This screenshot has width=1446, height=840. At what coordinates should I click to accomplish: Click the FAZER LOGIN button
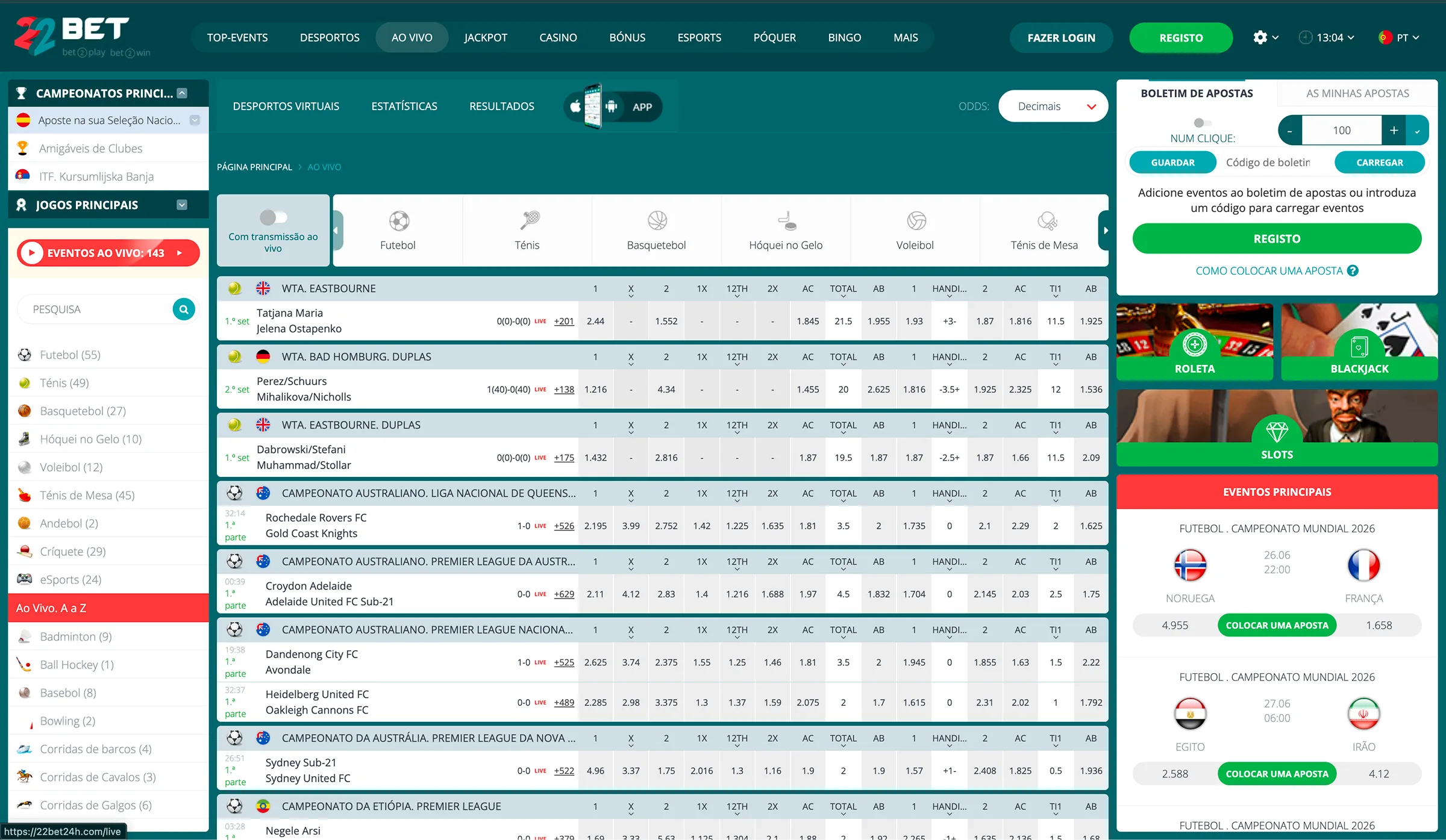1061,38
